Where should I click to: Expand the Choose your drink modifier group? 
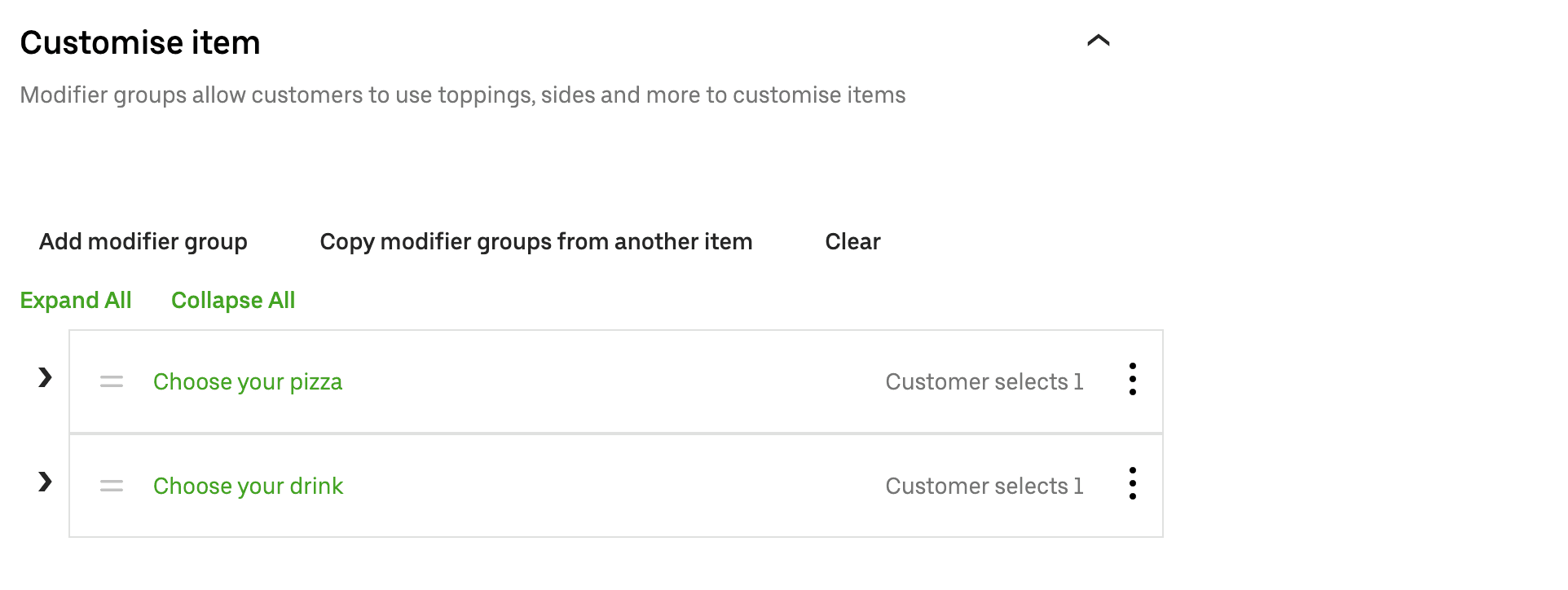[x=43, y=482]
